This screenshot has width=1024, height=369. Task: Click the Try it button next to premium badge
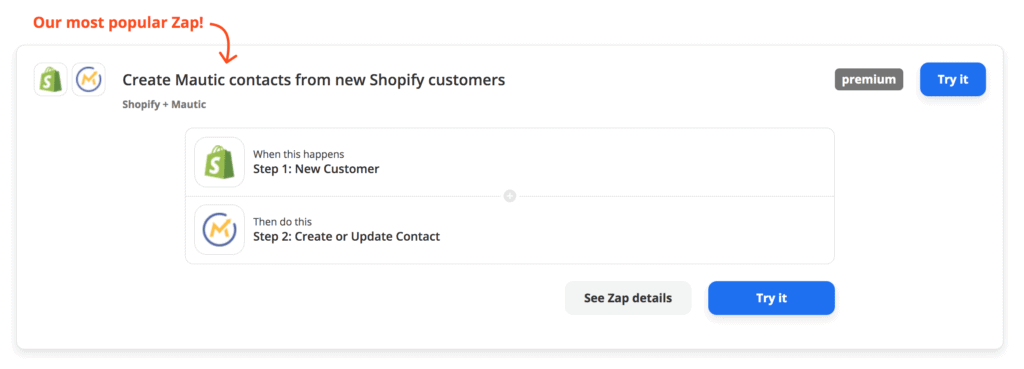click(x=953, y=80)
